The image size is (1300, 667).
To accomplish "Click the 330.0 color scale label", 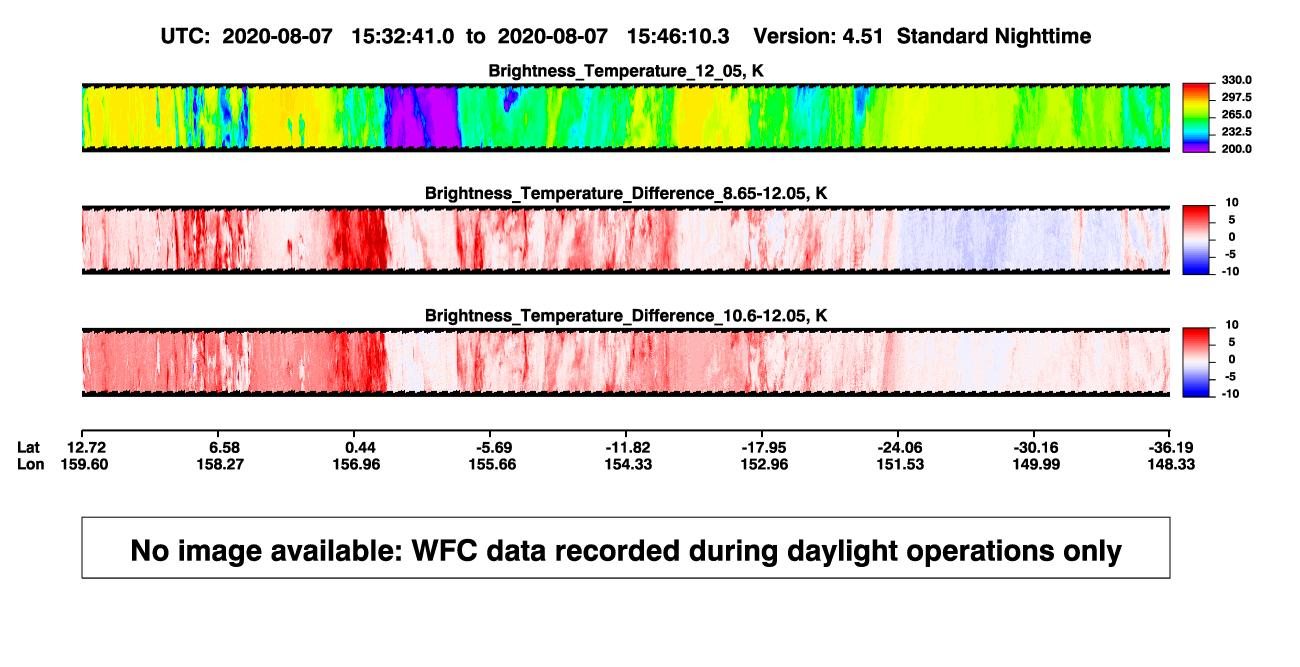I will point(1238,80).
